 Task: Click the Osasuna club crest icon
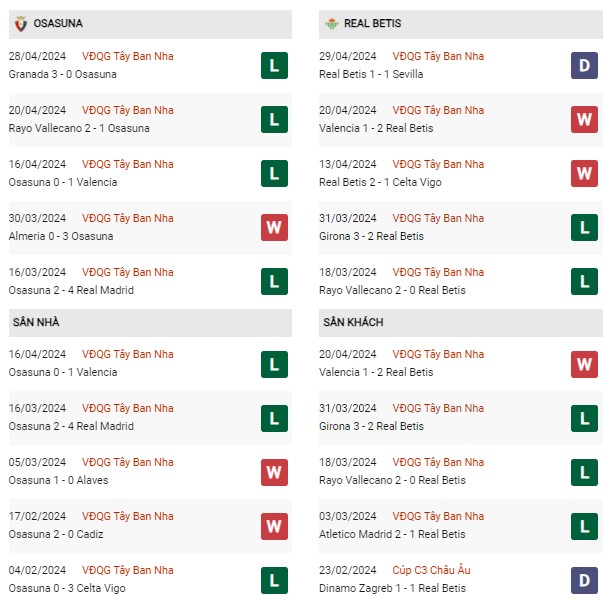pos(20,23)
